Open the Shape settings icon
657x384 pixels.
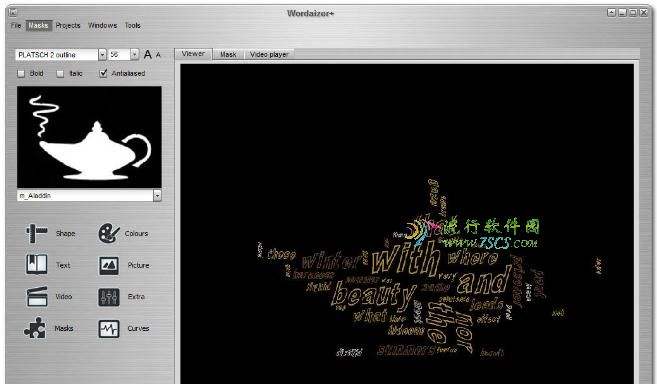click(36, 234)
